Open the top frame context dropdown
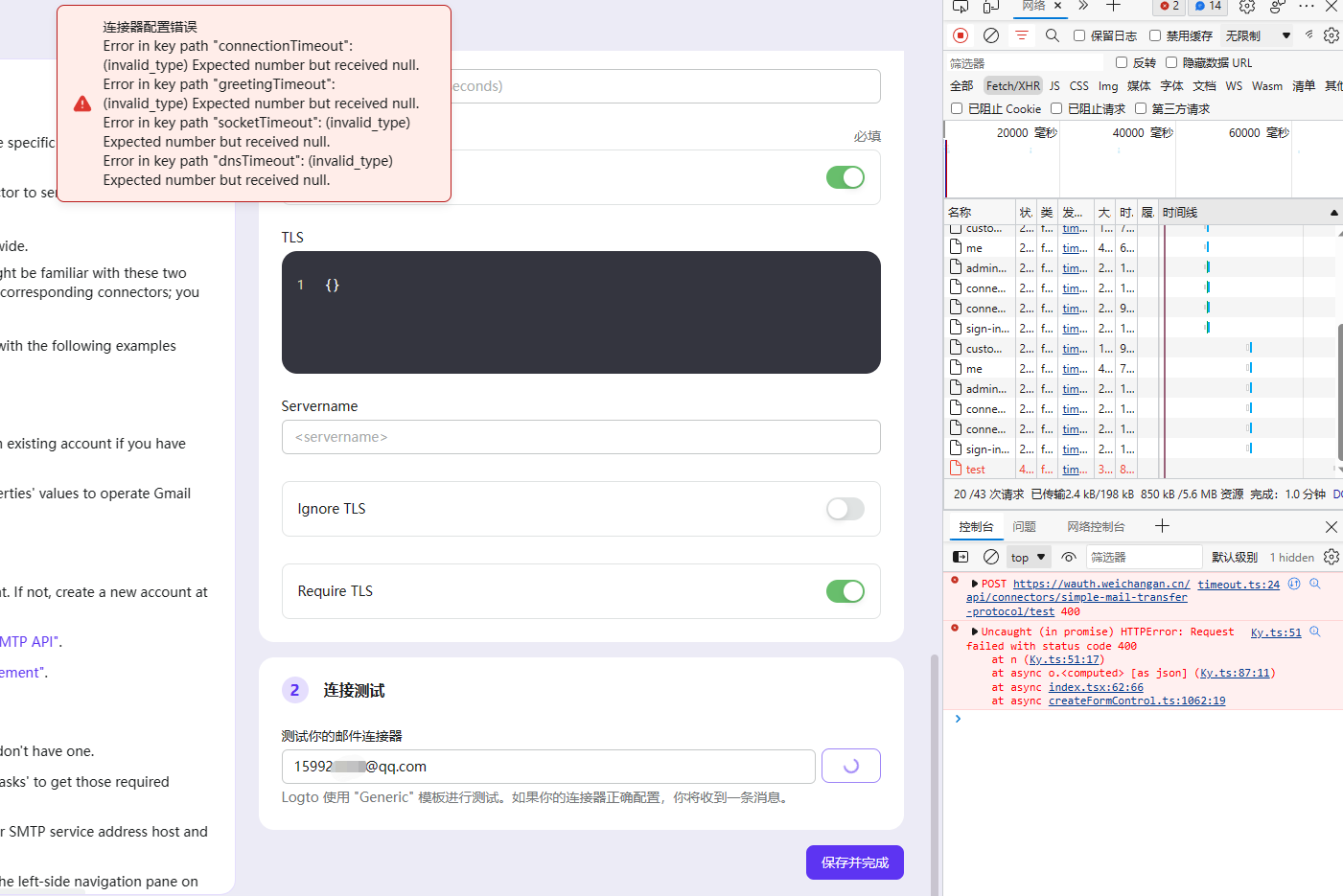Image resolution: width=1343 pixels, height=896 pixels. coord(1028,556)
